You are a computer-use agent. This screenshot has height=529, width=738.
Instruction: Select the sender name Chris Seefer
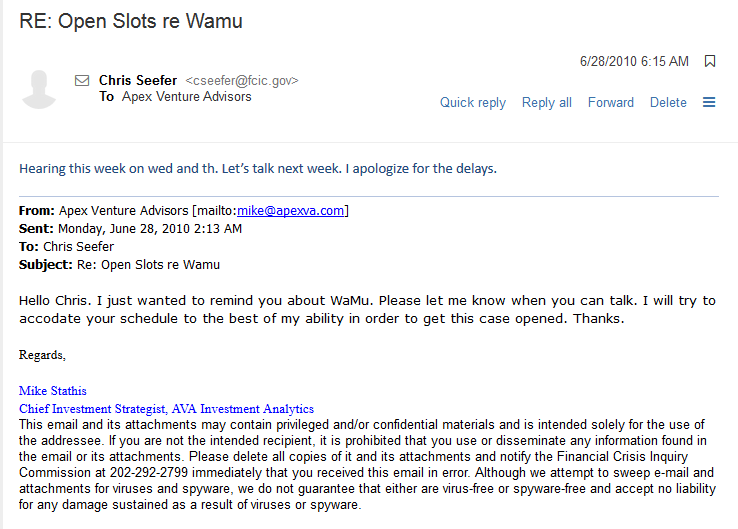[138, 80]
